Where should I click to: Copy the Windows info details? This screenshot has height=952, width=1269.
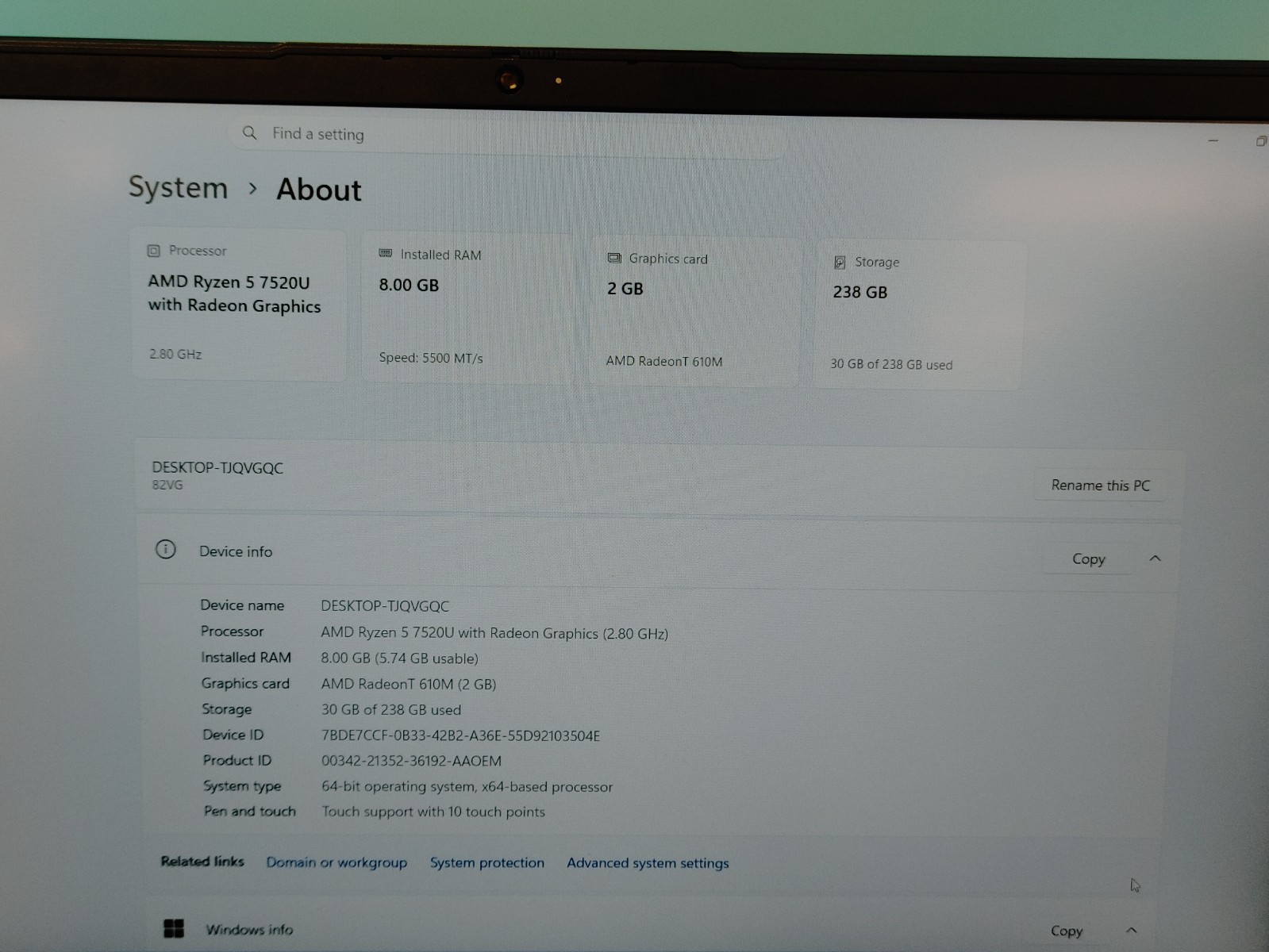coord(1066,931)
